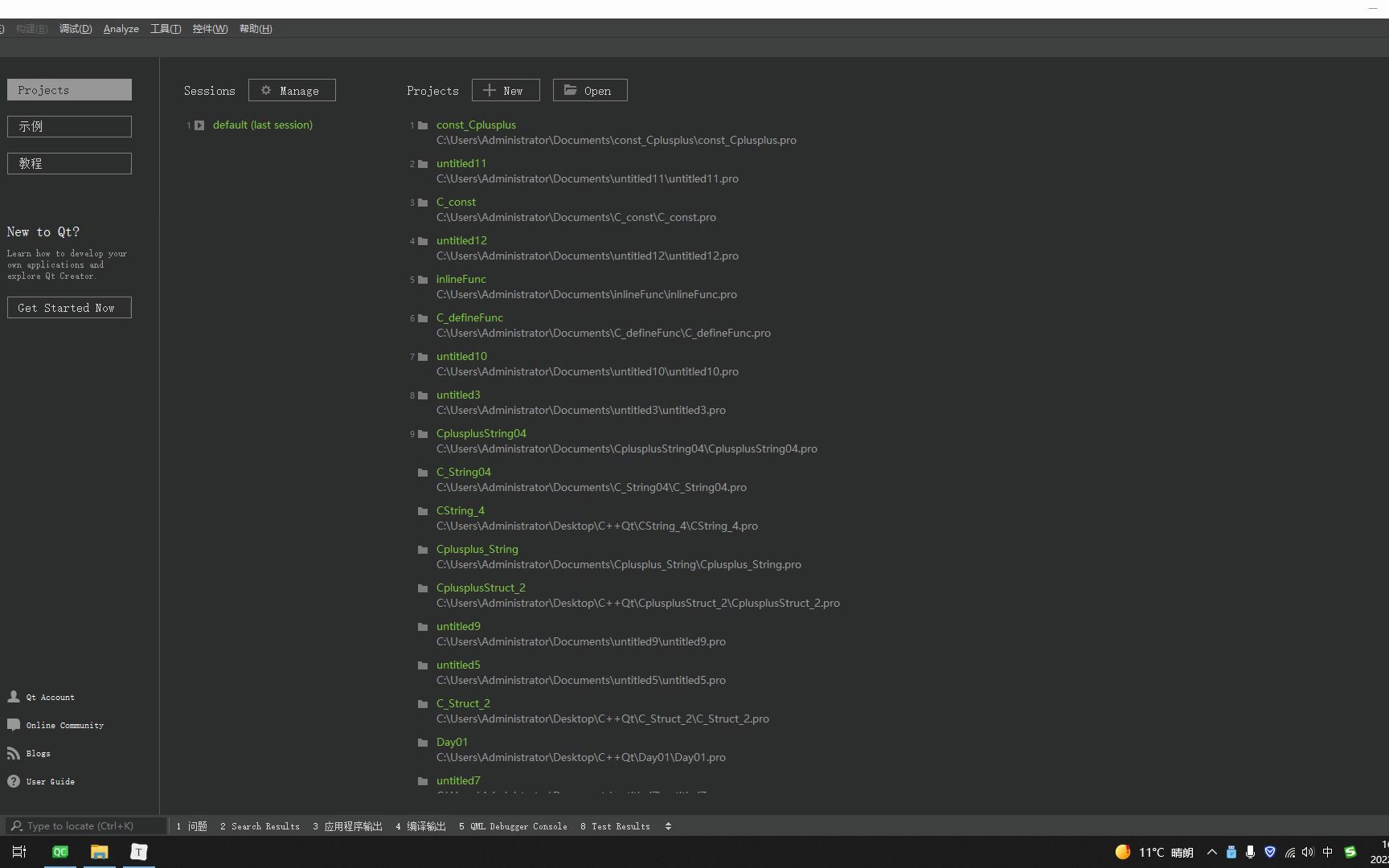
Task: Open the Typora T icon in taskbar
Action: click(138, 852)
